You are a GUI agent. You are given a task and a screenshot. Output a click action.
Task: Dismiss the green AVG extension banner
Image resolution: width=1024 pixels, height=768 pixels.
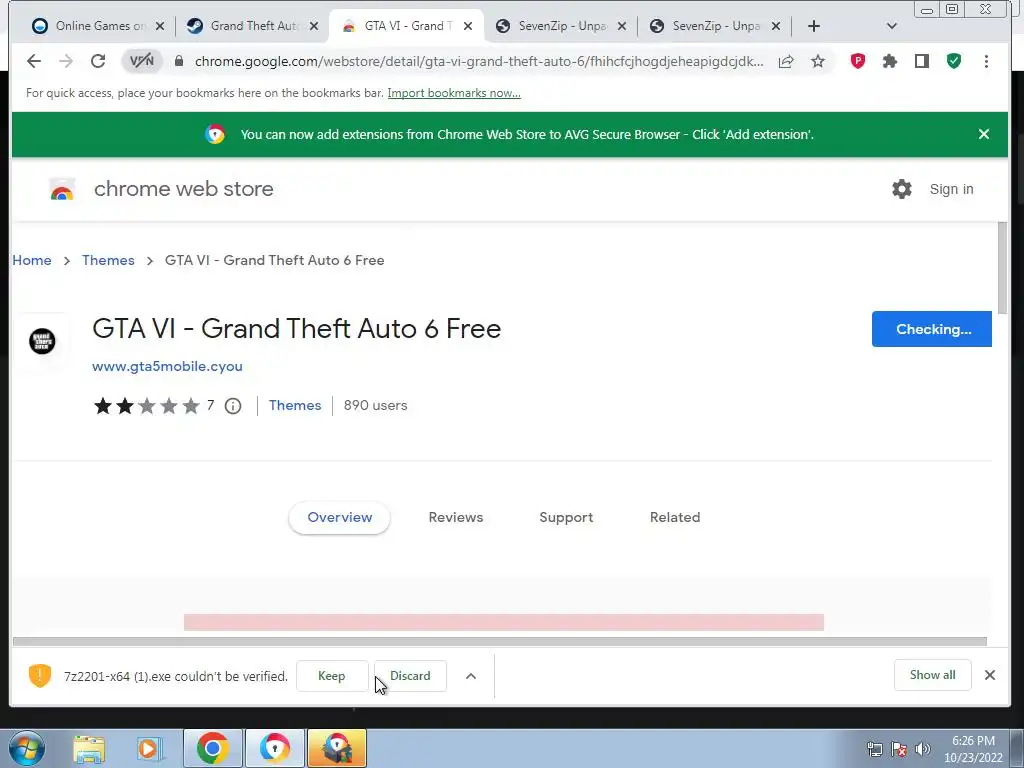(x=984, y=134)
